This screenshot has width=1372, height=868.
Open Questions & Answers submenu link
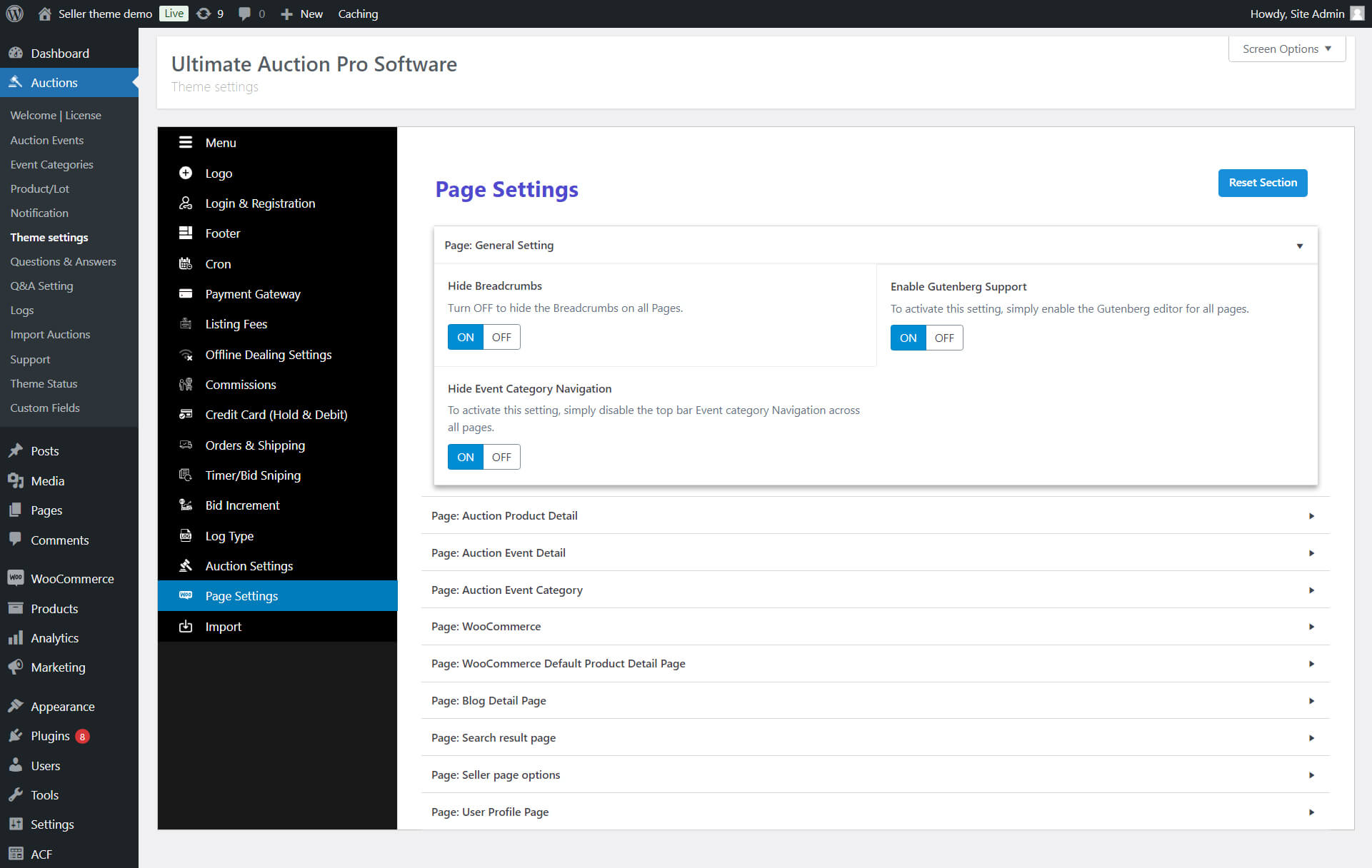coord(63,261)
